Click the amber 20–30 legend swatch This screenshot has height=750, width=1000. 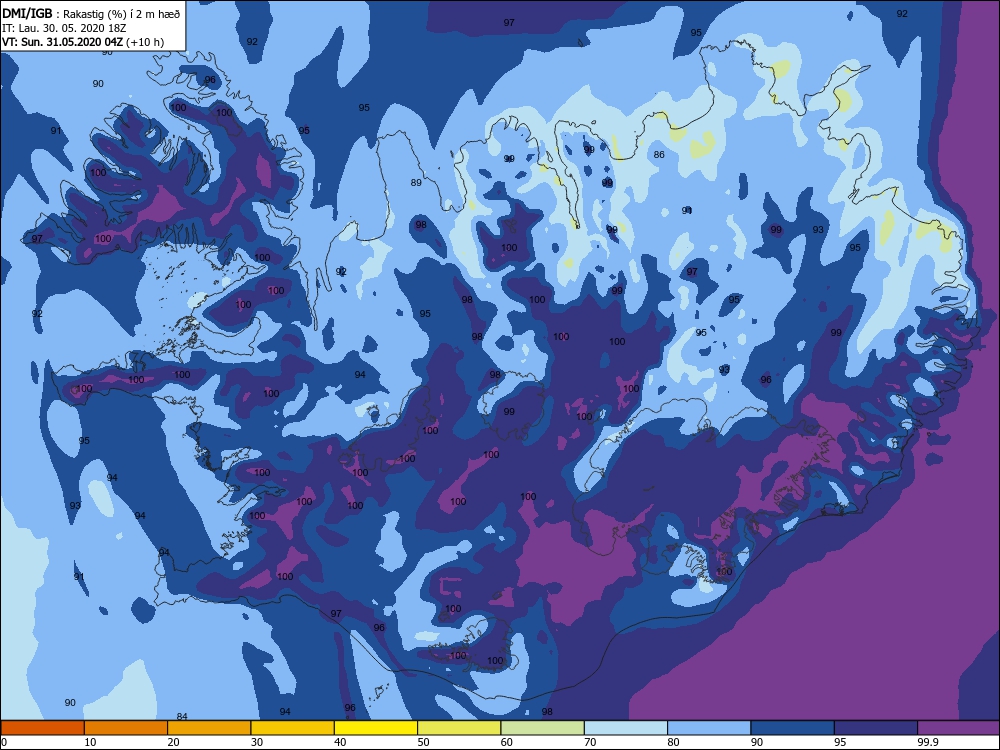pyautogui.click(x=209, y=728)
